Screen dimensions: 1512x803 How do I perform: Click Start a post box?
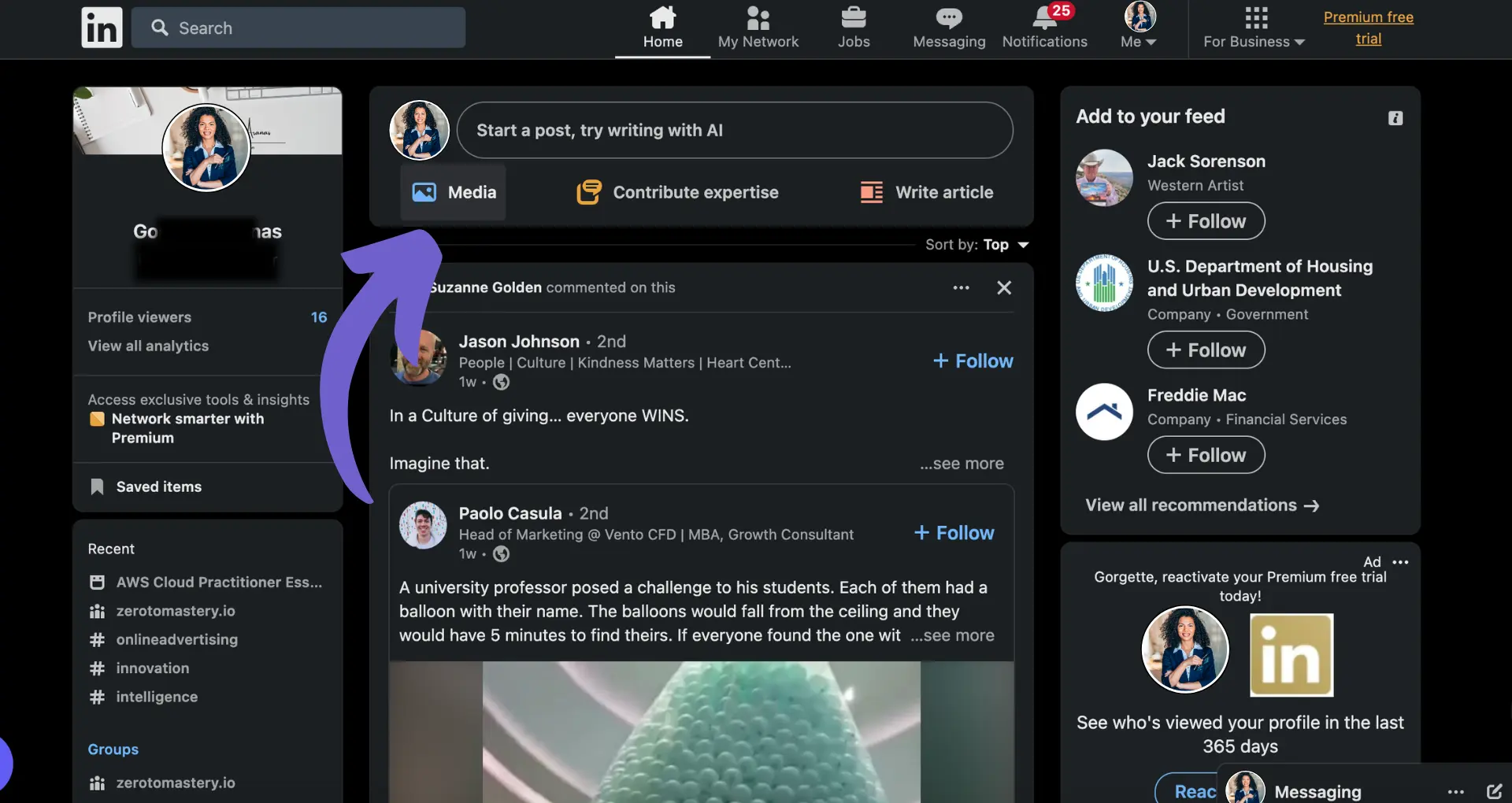coord(735,130)
